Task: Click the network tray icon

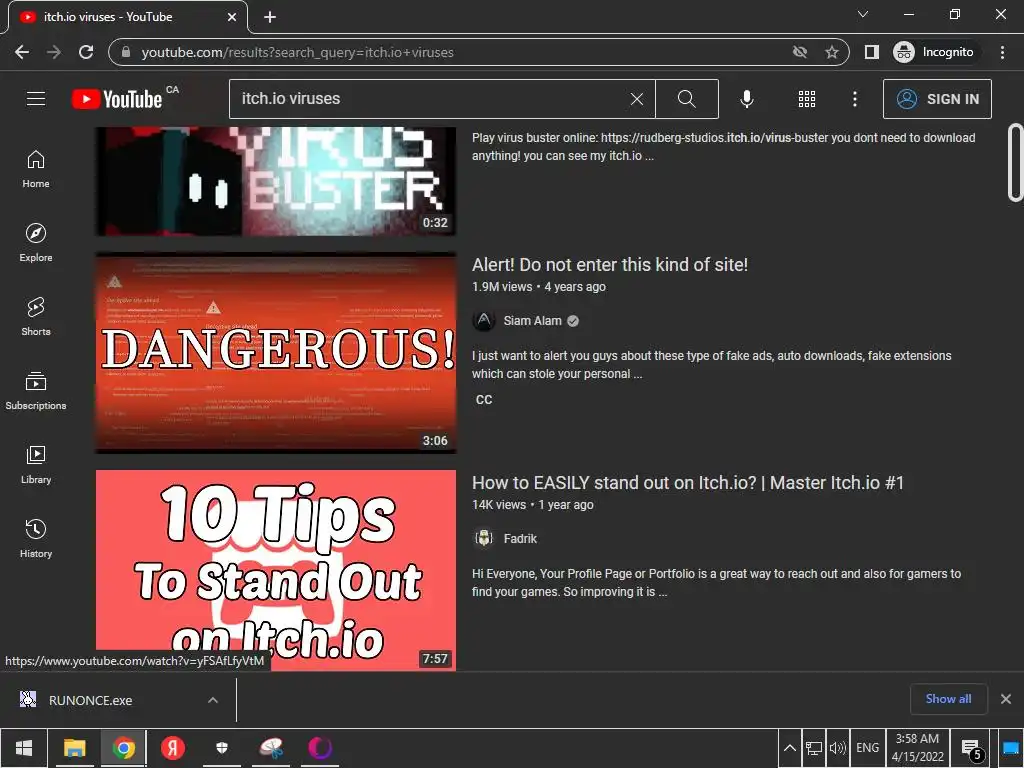Action: tap(814, 748)
